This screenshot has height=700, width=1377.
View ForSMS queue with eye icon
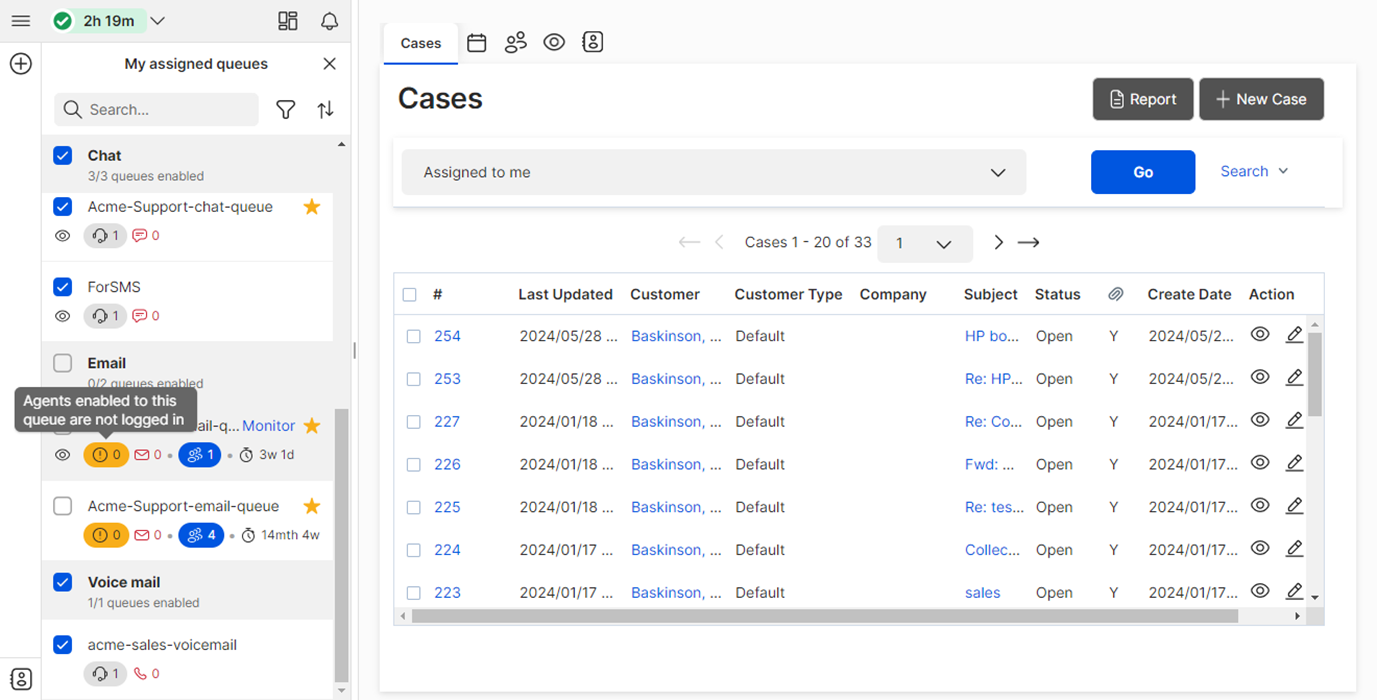[x=62, y=316]
